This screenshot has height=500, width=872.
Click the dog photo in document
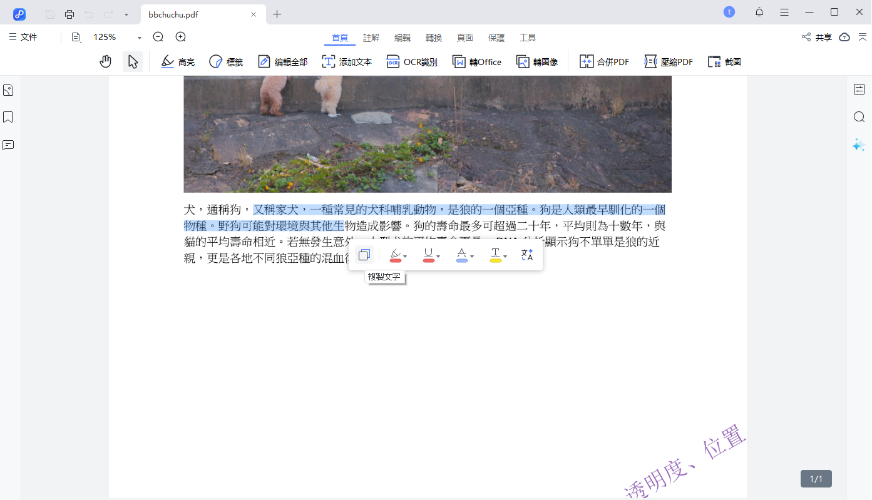click(x=428, y=134)
